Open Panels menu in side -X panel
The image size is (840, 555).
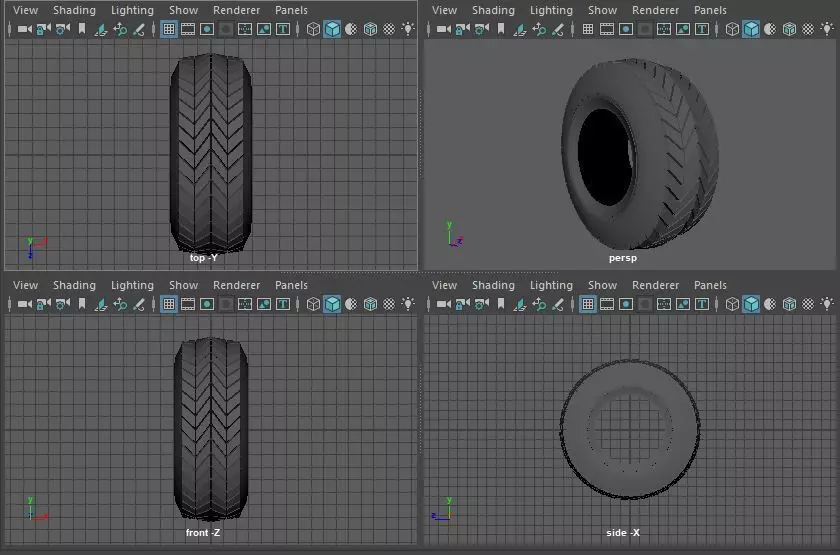[710, 285]
